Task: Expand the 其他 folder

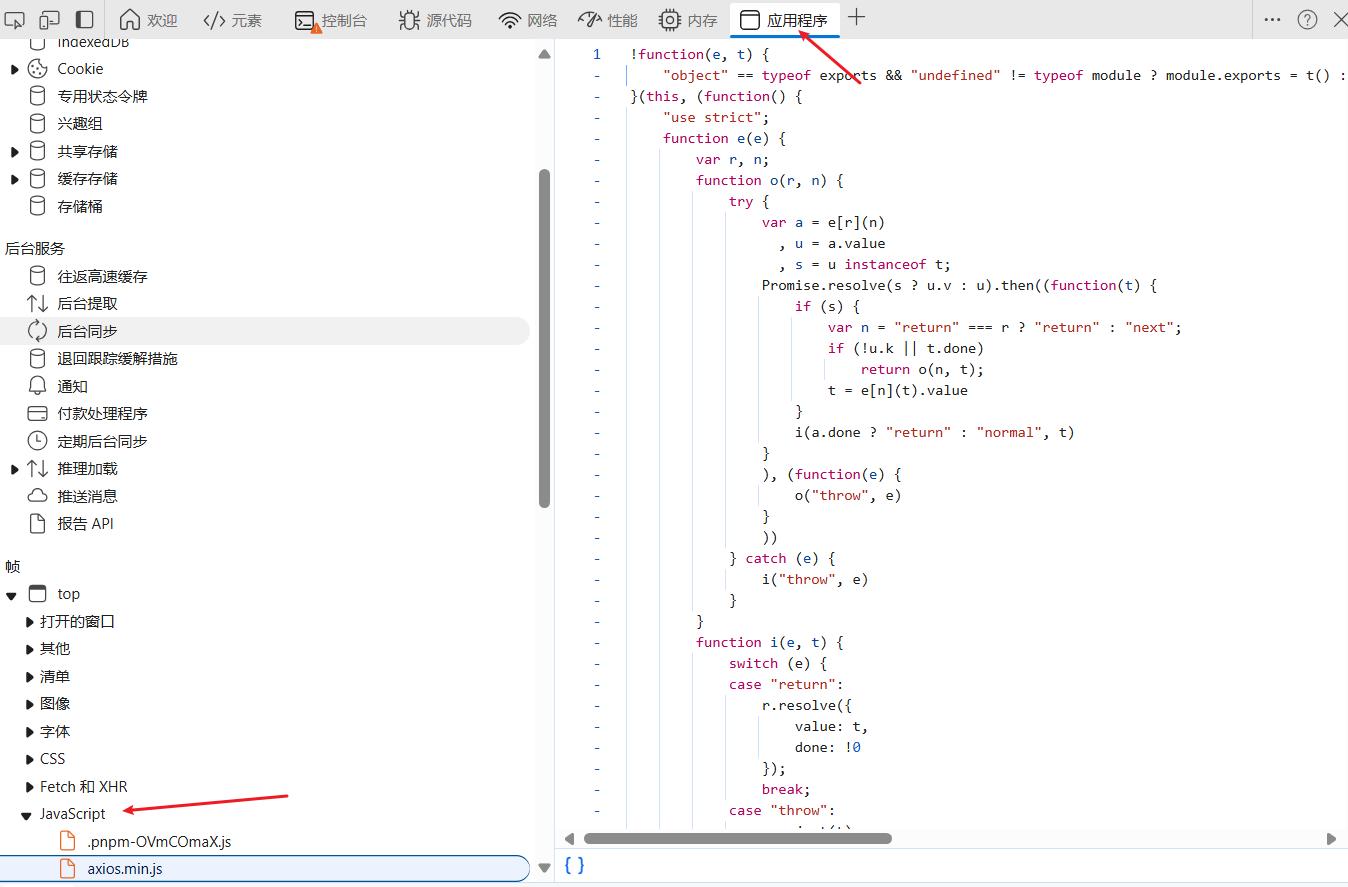Action: point(29,649)
